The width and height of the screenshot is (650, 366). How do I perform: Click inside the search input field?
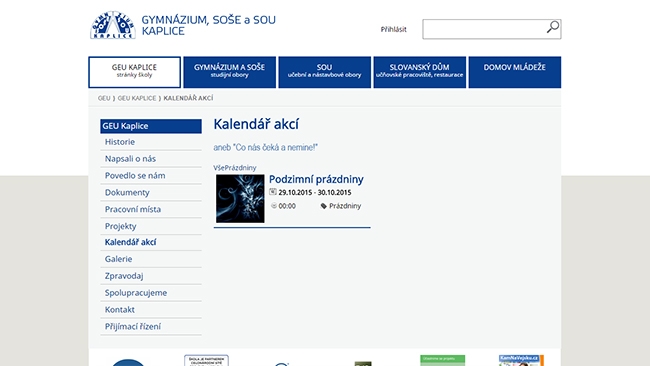point(484,29)
